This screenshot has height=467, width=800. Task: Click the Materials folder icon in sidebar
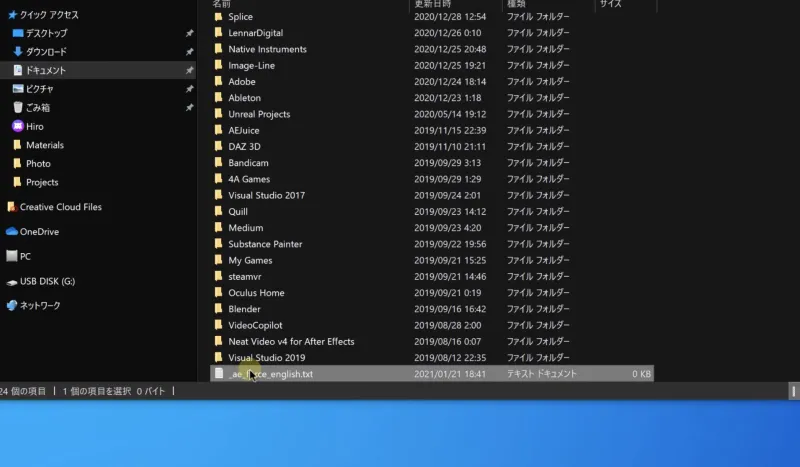pos(17,145)
